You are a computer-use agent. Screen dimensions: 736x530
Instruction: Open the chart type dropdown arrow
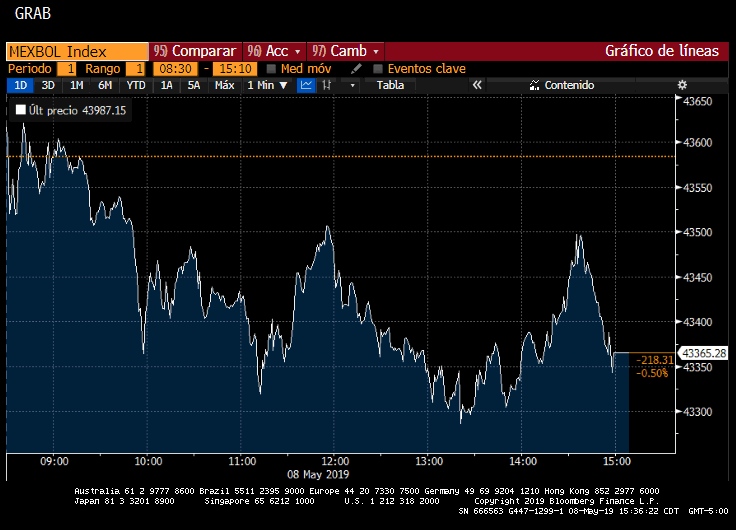351,86
